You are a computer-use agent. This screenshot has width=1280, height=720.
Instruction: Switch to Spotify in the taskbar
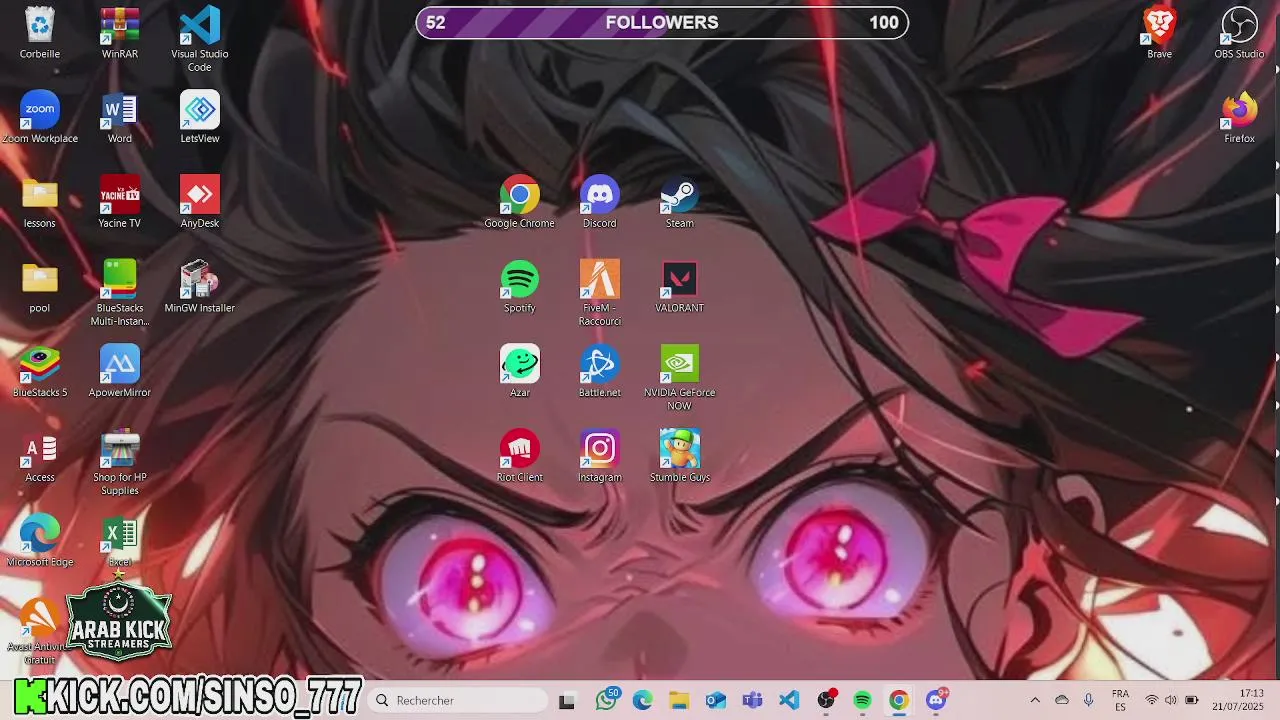tap(862, 700)
